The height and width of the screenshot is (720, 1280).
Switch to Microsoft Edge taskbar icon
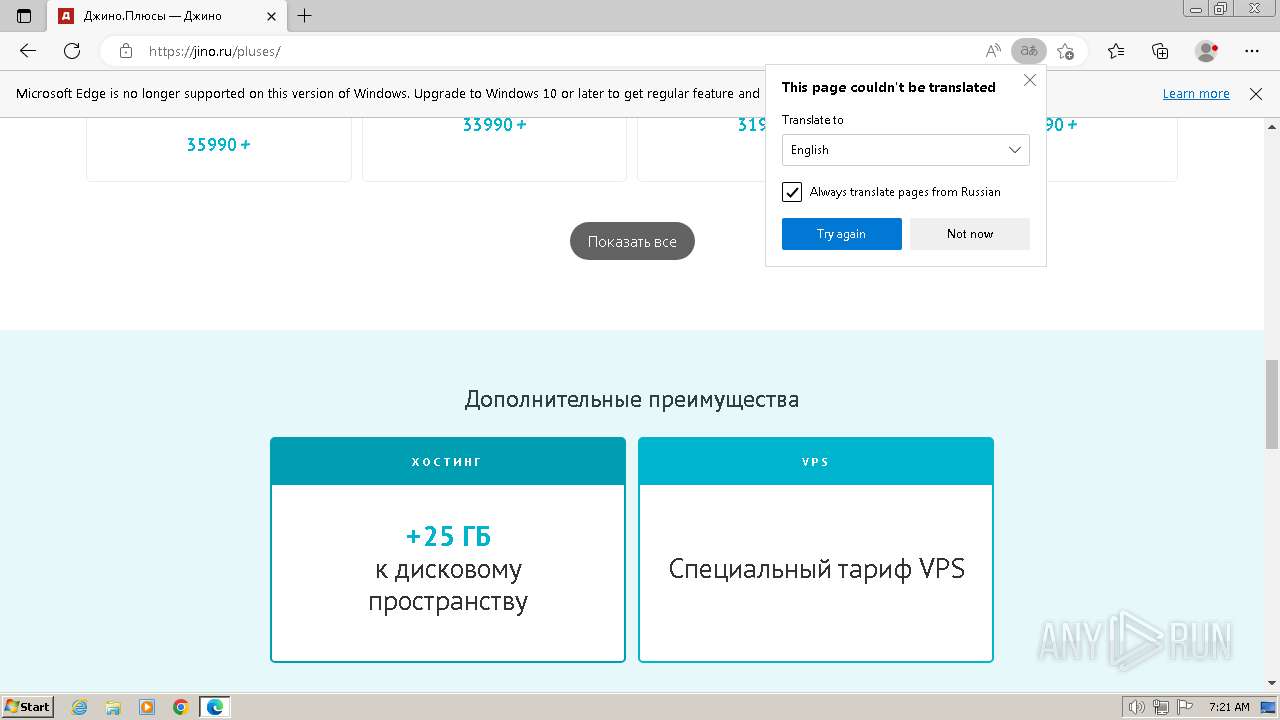[215, 707]
